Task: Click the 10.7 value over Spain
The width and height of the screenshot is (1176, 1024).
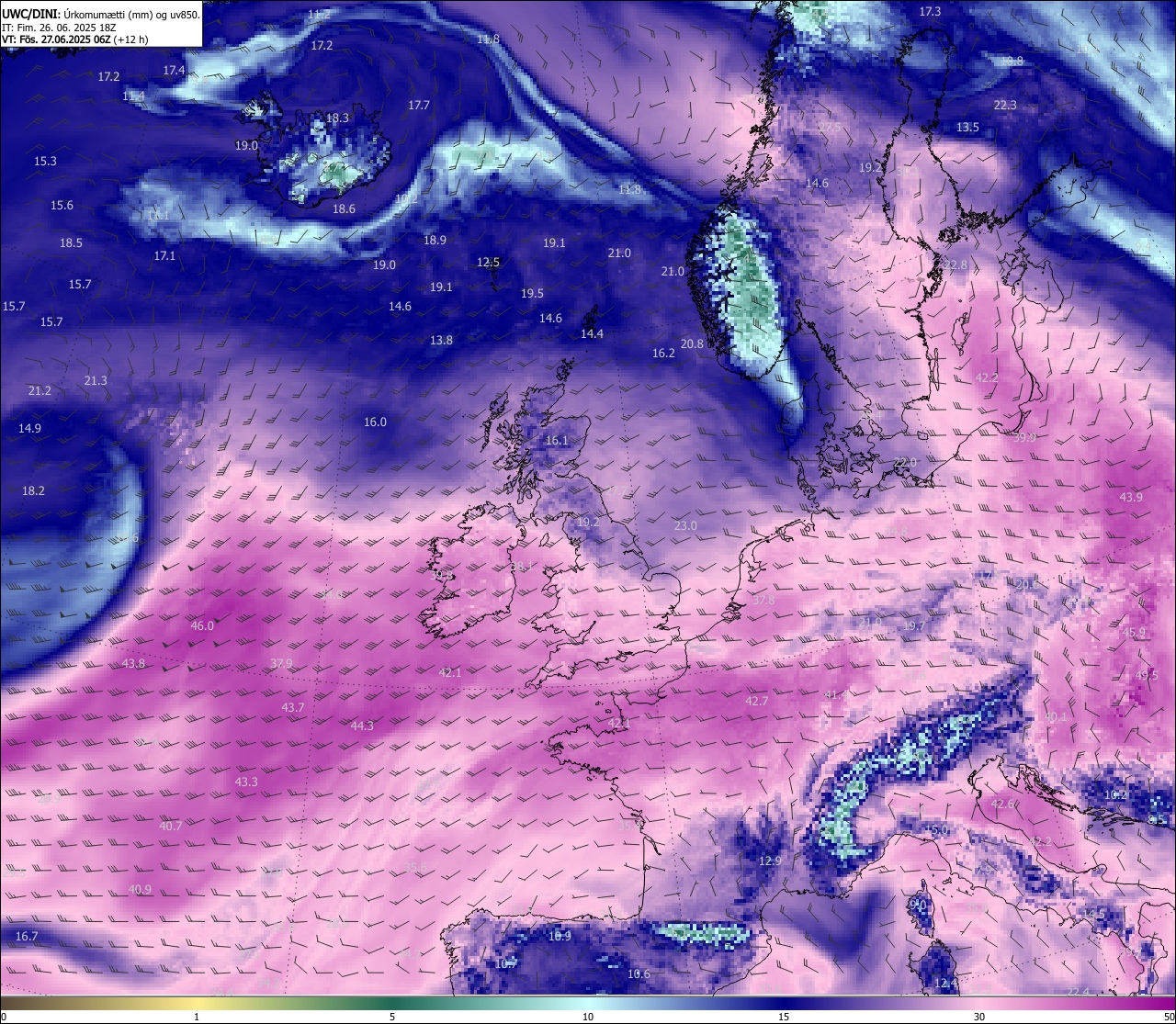Action: 505,963
